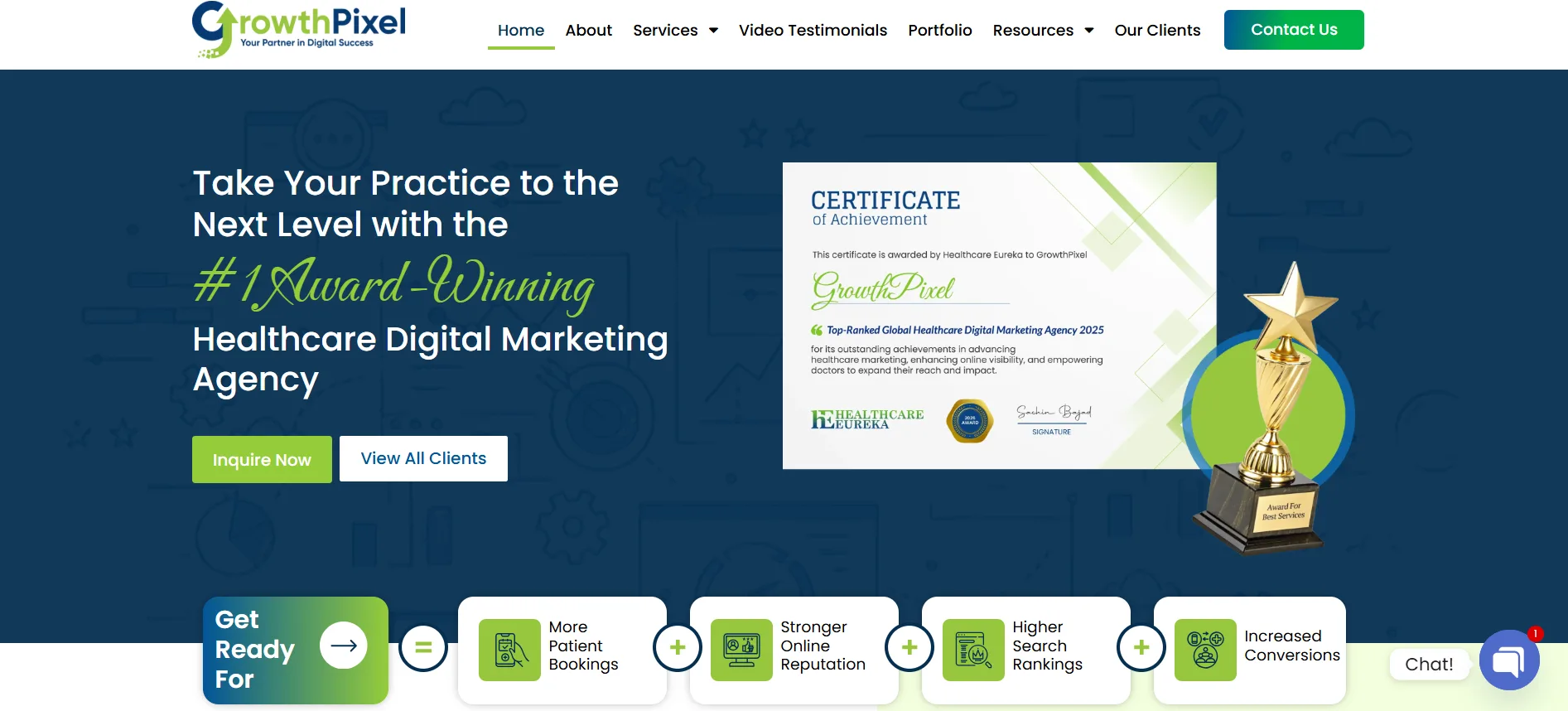Screen dimensions: 1568x711
Task: Click the Chat! label
Action: pos(1429,664)
